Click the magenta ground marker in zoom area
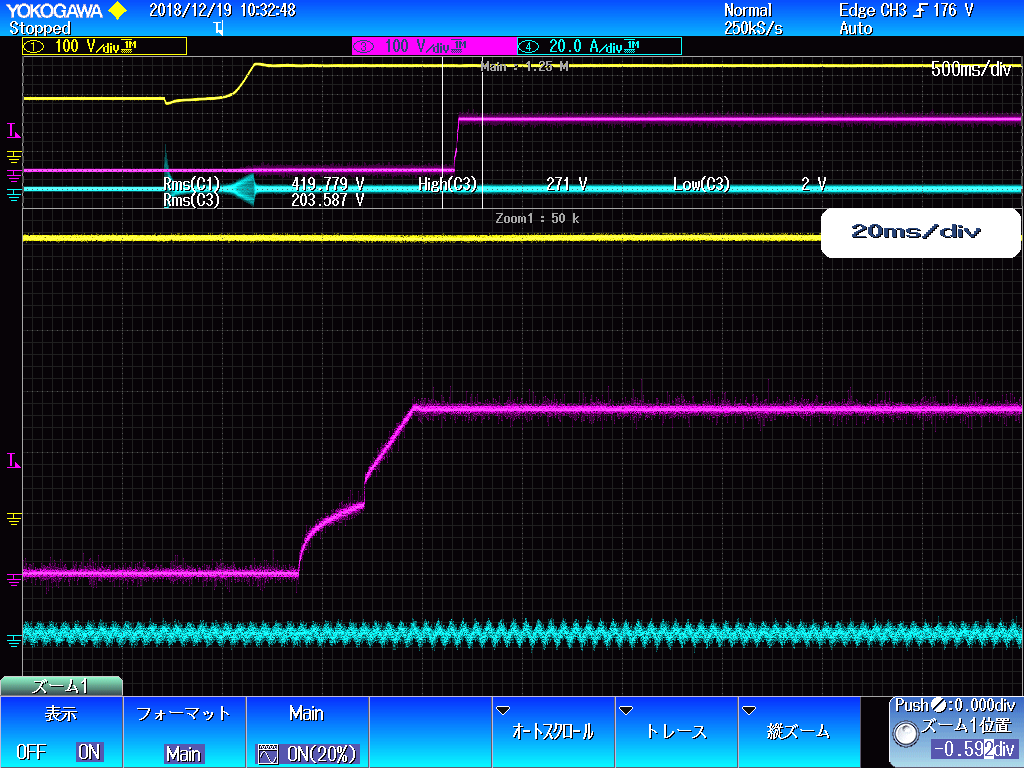The width and height of the screenshot is (1024, 768). [x=14, y=579]
